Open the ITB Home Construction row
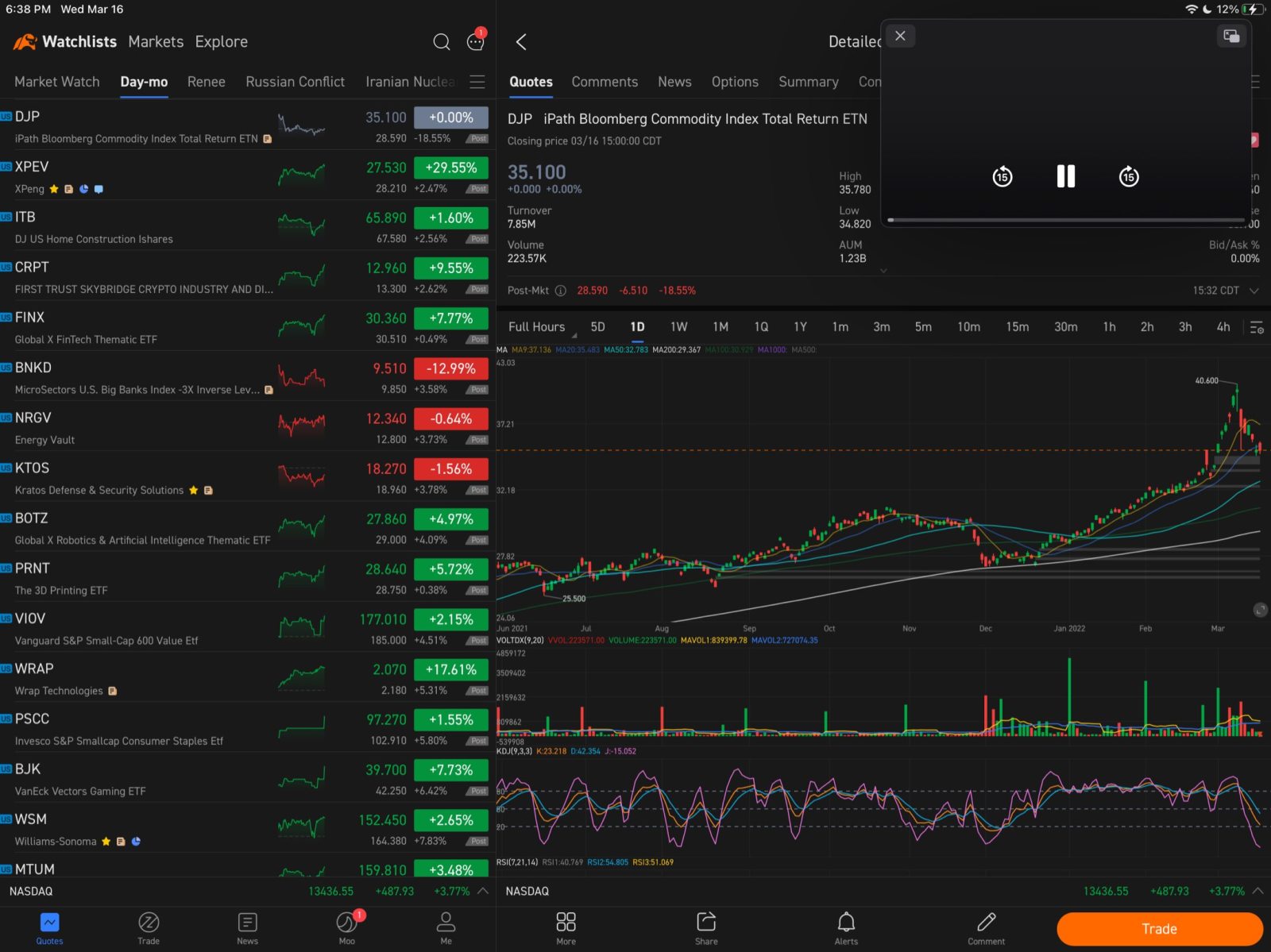 tap(248, 226)
